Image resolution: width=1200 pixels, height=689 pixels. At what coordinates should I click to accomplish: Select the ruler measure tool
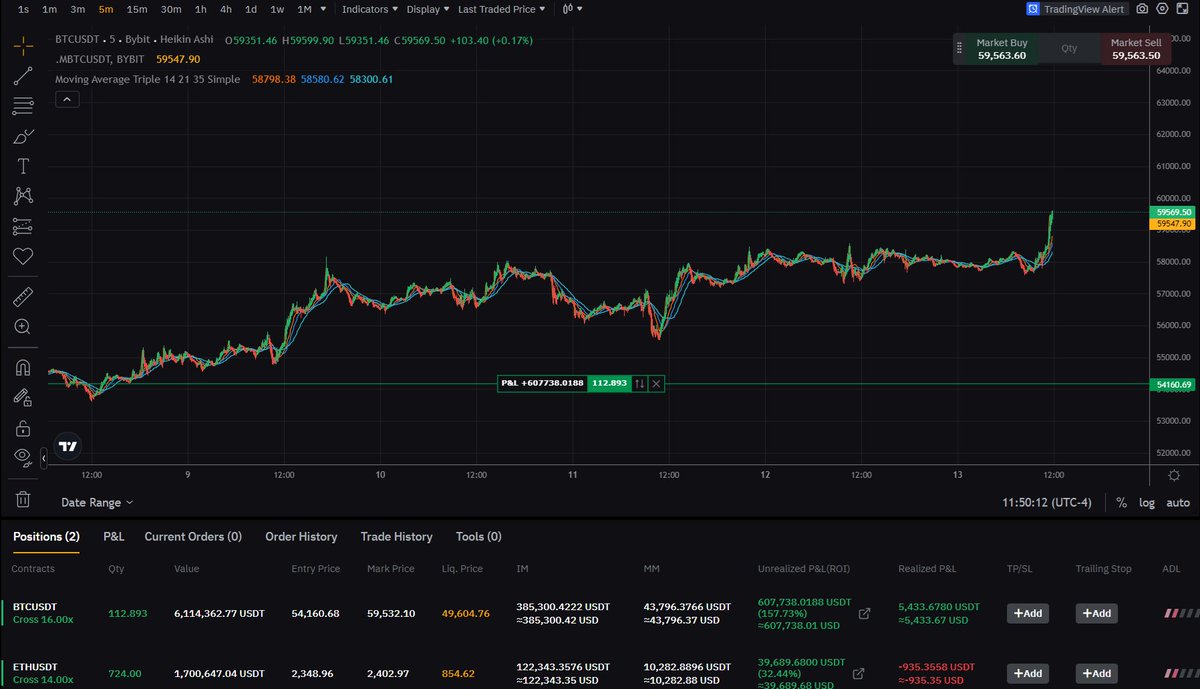[23, 296]
